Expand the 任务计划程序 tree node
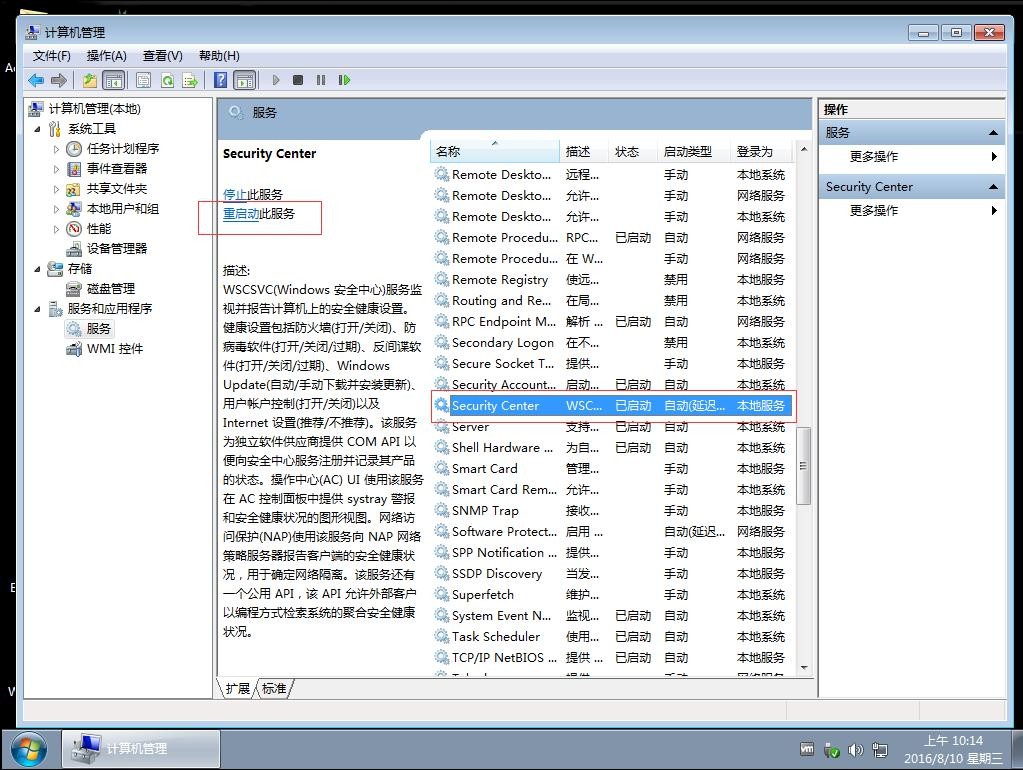1023x770 pixels. click(56, 149)
